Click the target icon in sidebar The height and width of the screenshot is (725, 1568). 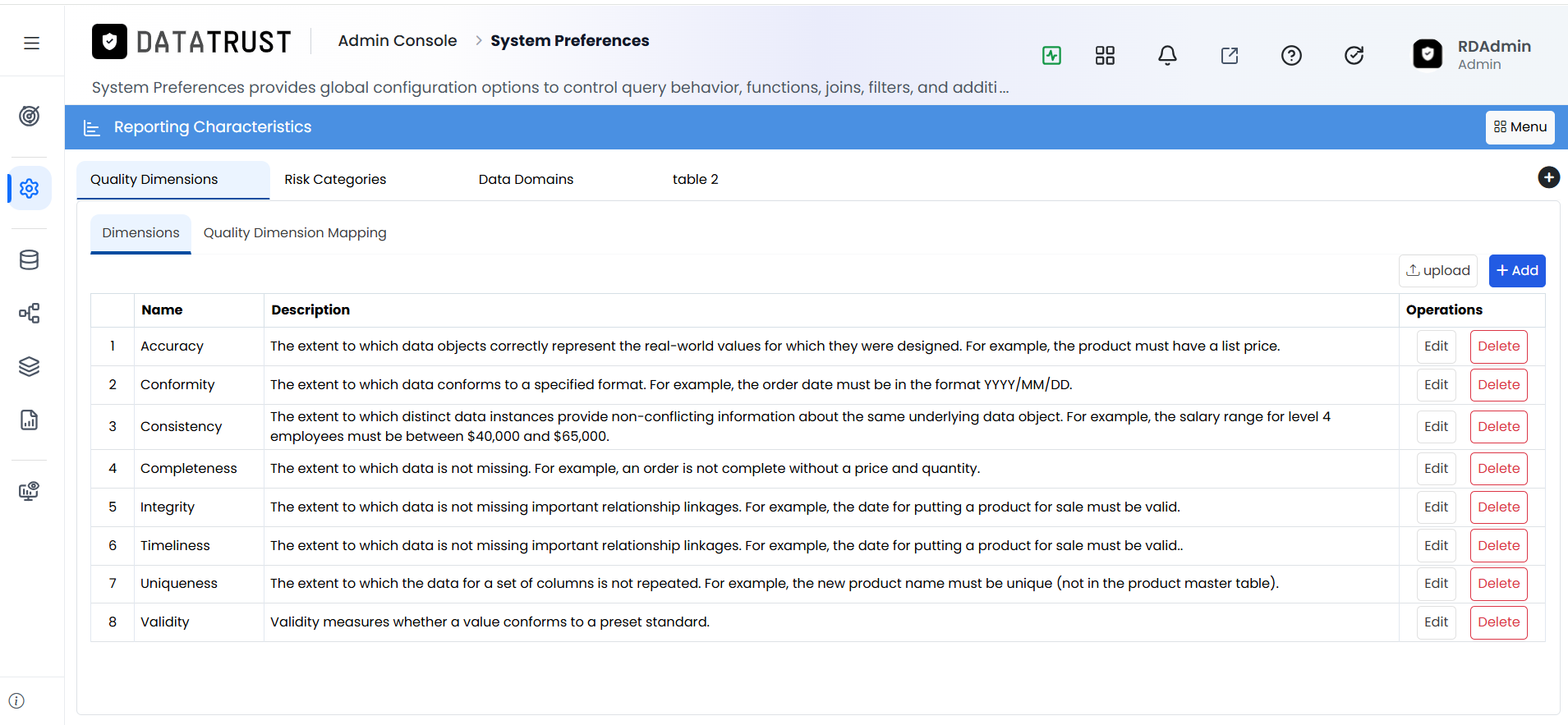[x=30, y=116]
